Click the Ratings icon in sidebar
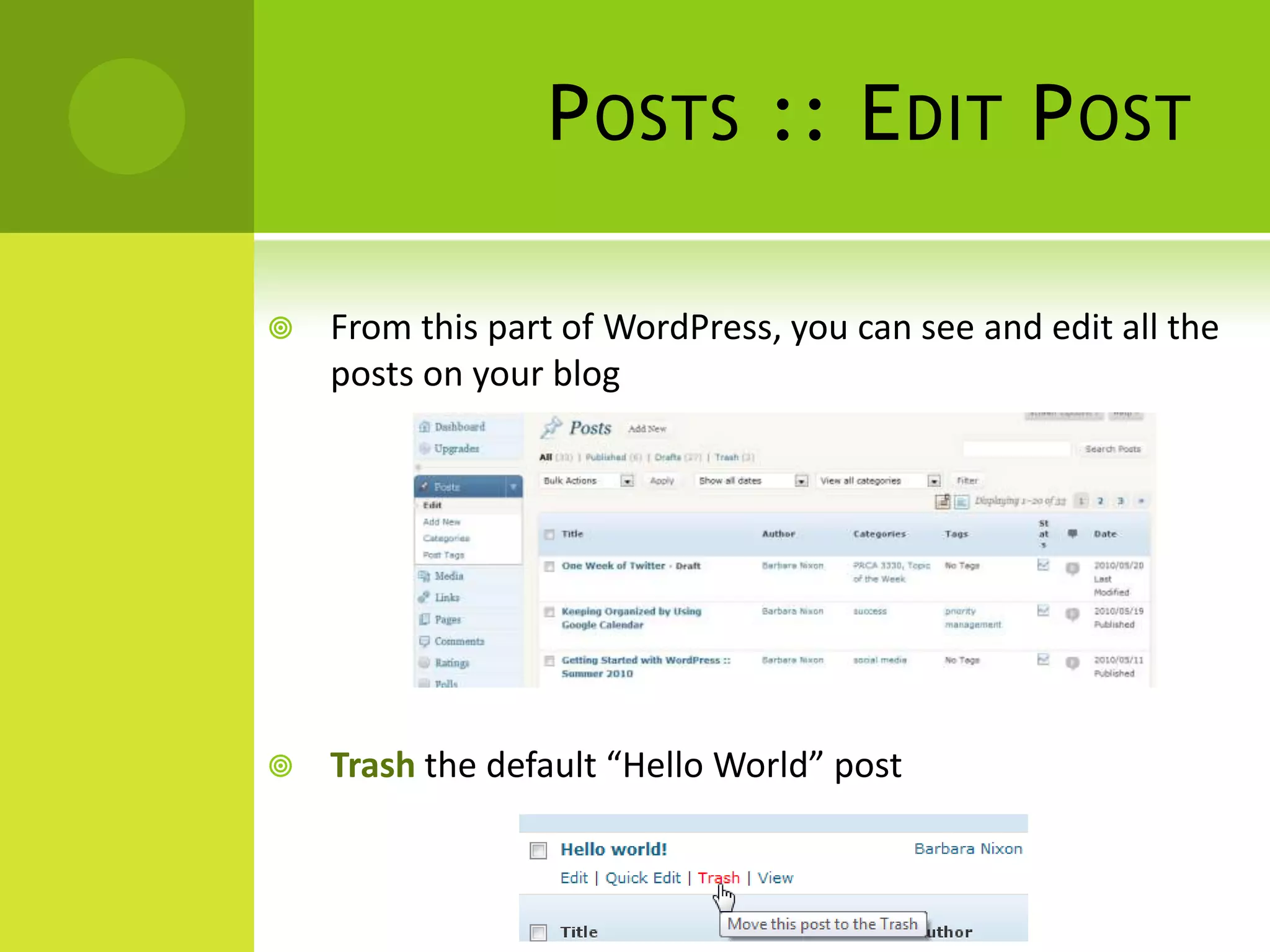This screenshot has height=952, width=1270. (x=424, y=663)
